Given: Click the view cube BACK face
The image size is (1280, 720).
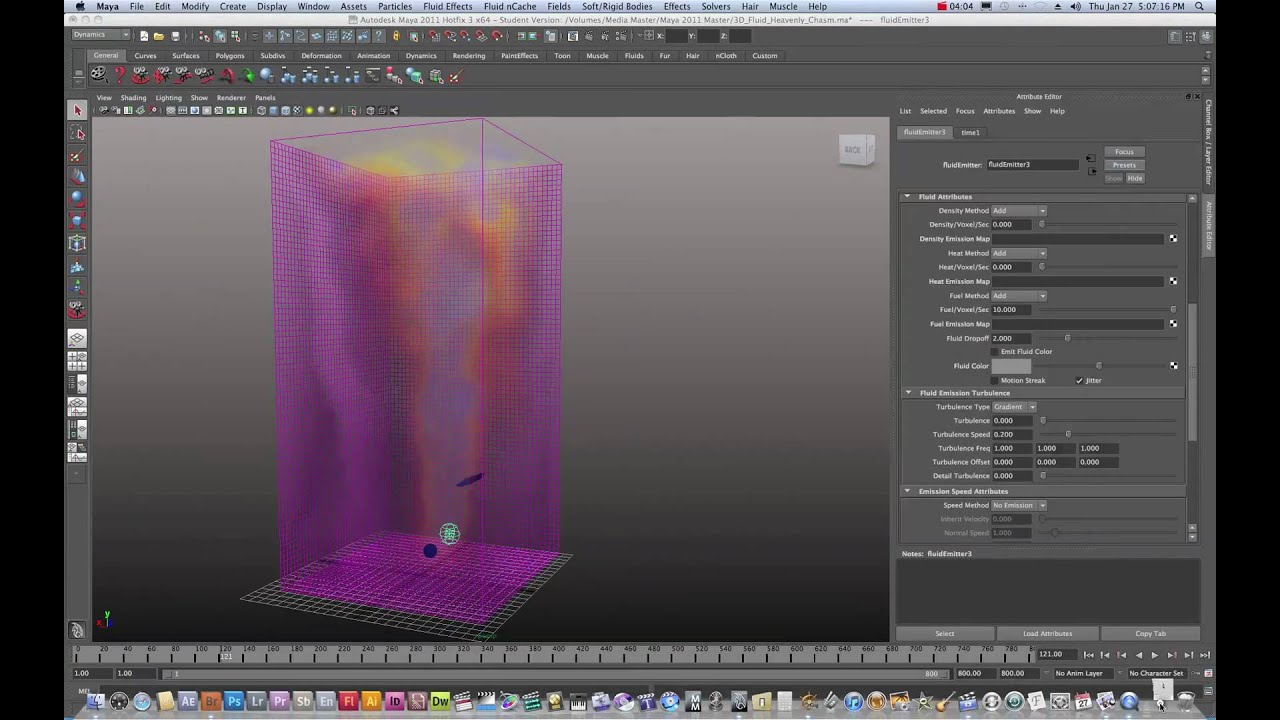Looking at the screenshot, I should (x=853, y=150).
